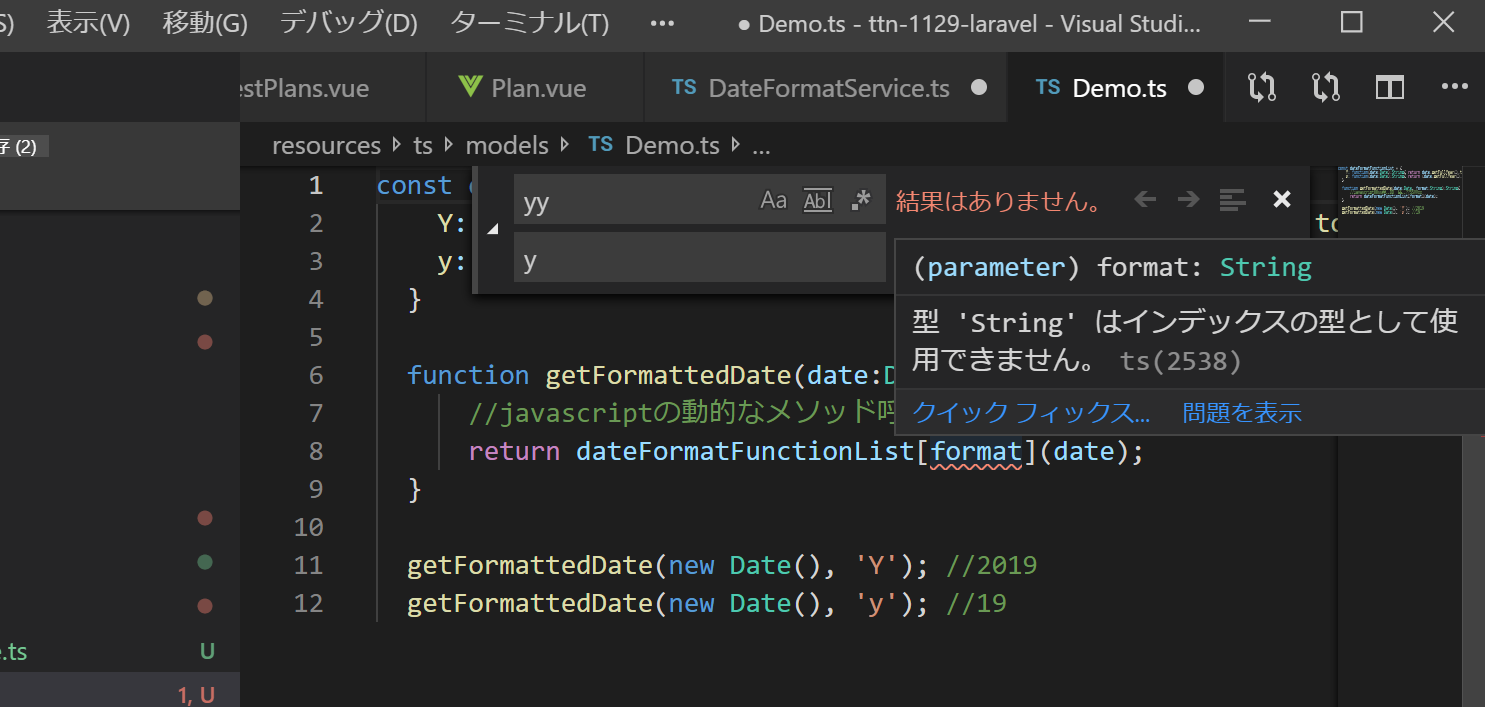This screenshot has height=707, width=1485.
Task: Open the Demo.ts breadcrumb segment
Action: point(654,146)
